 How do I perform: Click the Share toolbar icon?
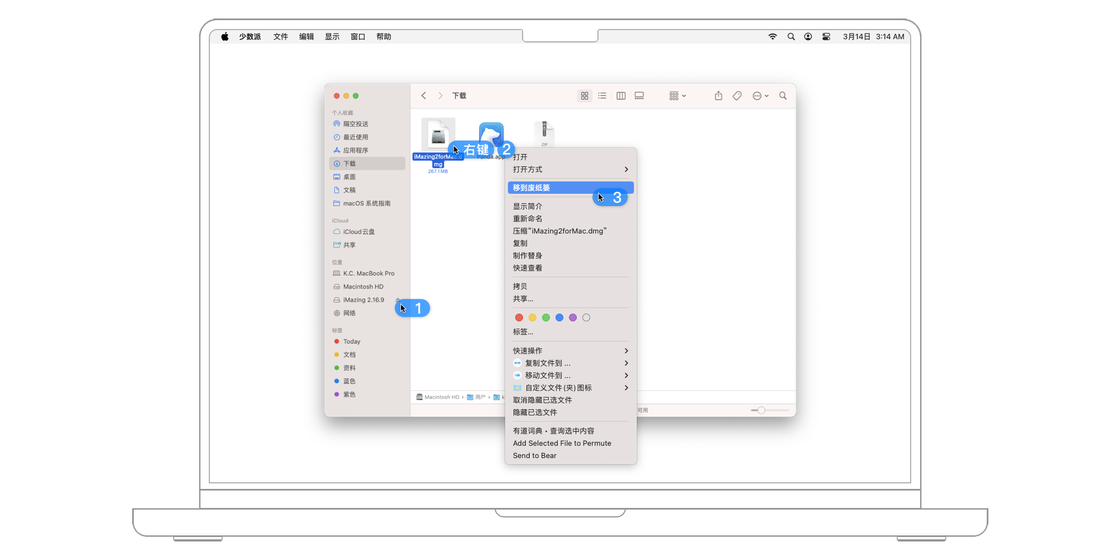pos(719,96)
